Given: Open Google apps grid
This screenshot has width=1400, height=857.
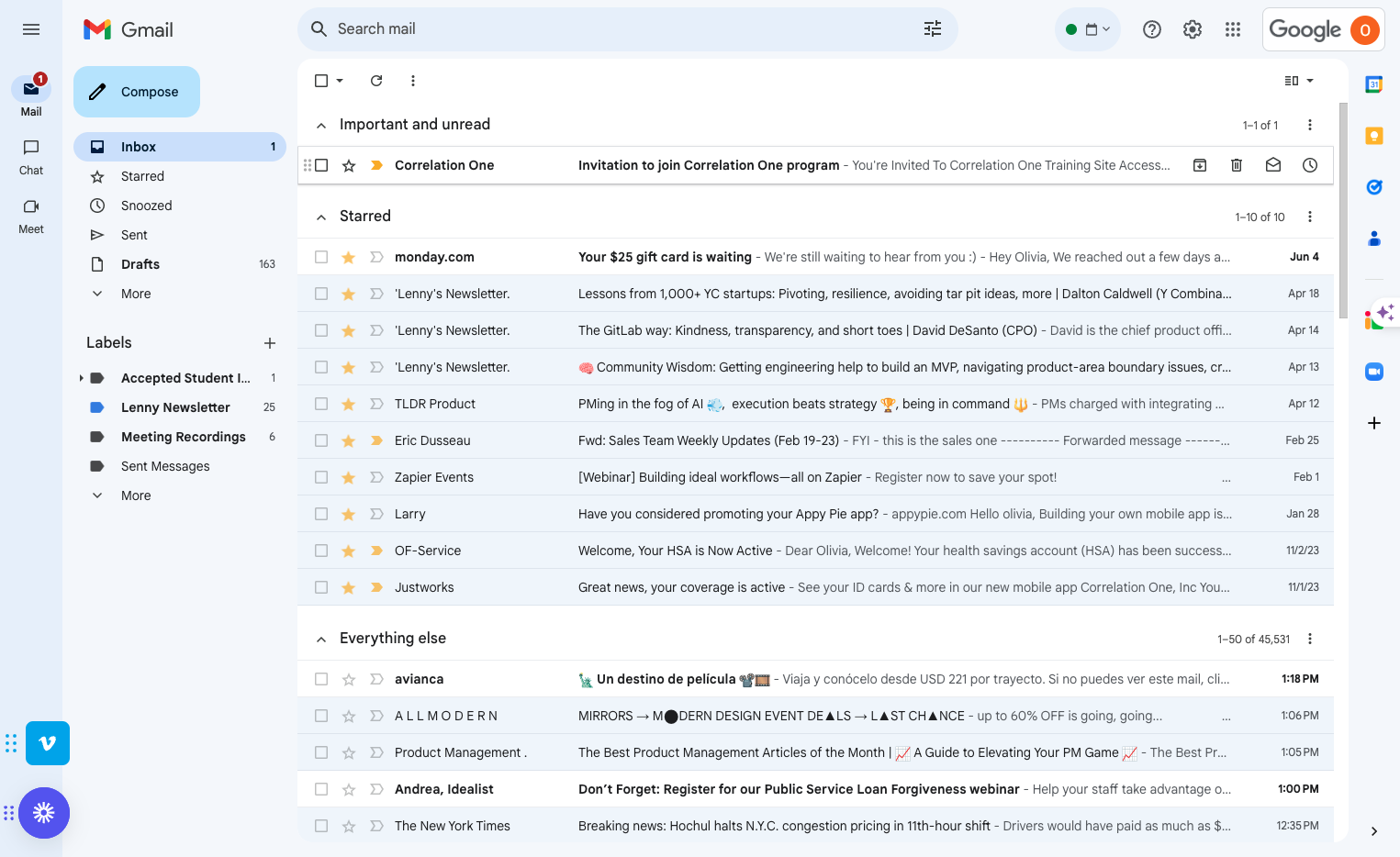Looking at the screenshot, I should [x=1233, y=29].
